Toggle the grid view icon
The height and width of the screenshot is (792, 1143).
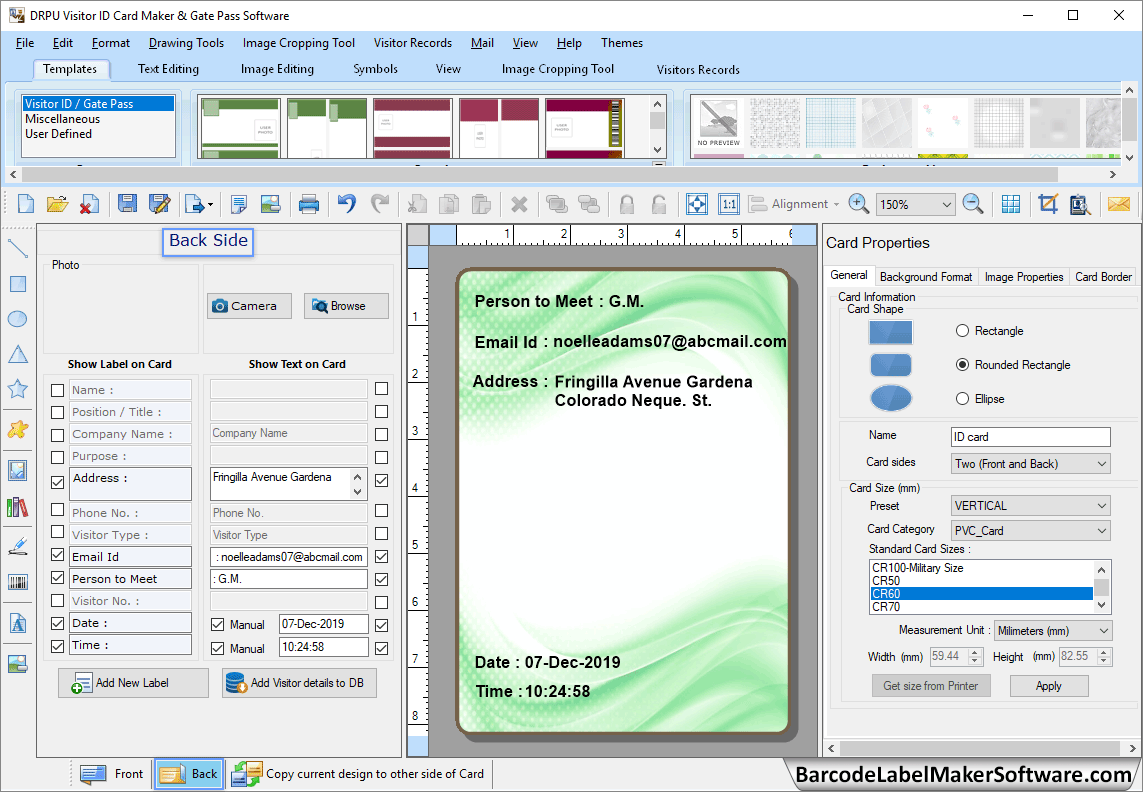(1011, 204)
